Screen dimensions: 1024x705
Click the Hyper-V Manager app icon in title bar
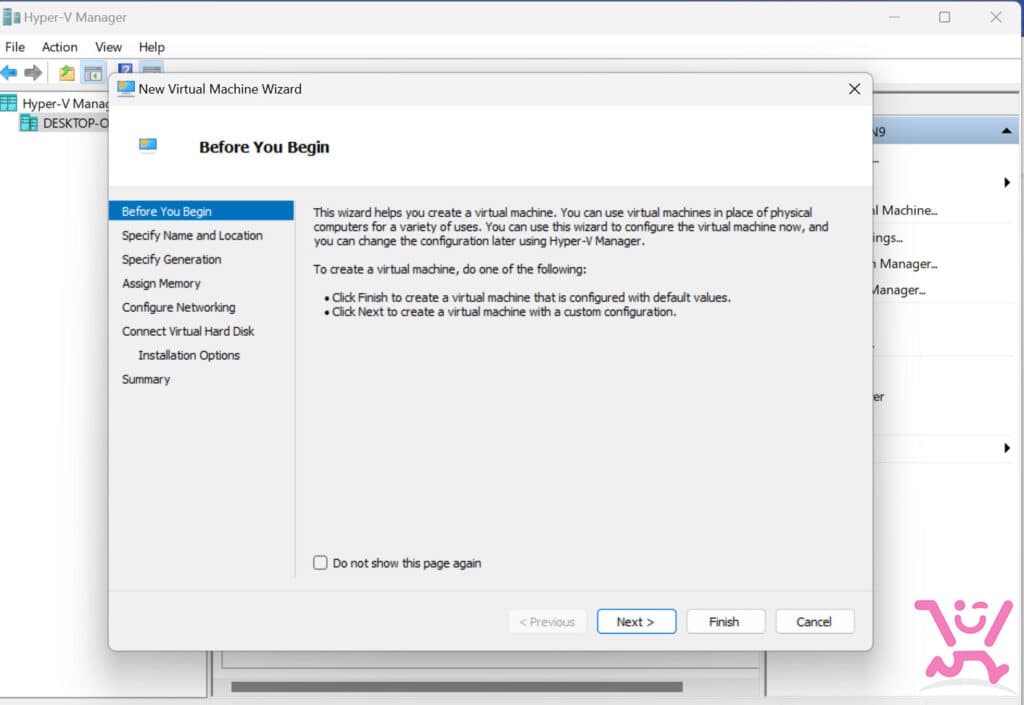pos(11,17)
